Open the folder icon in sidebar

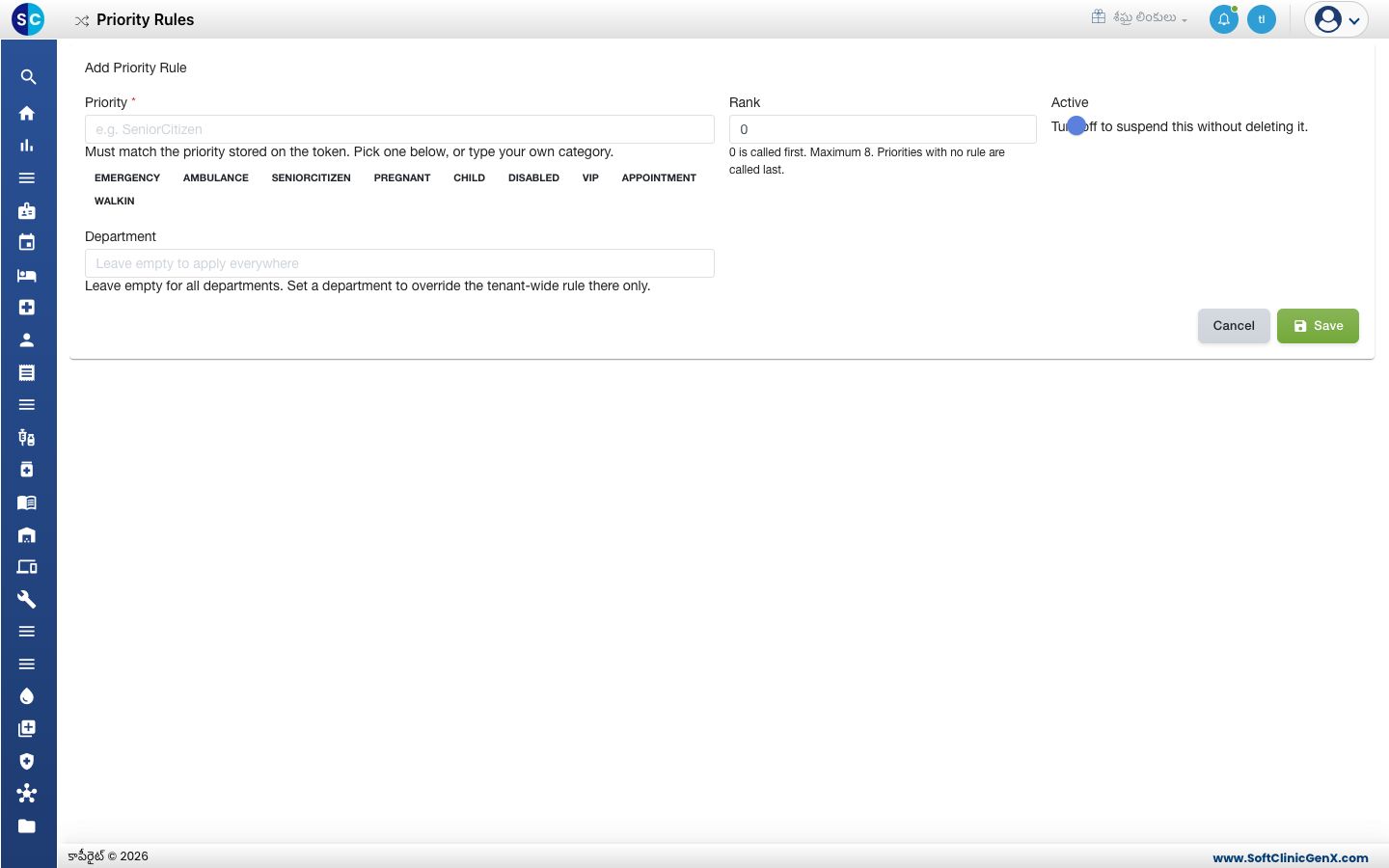[x=27, y=826]
